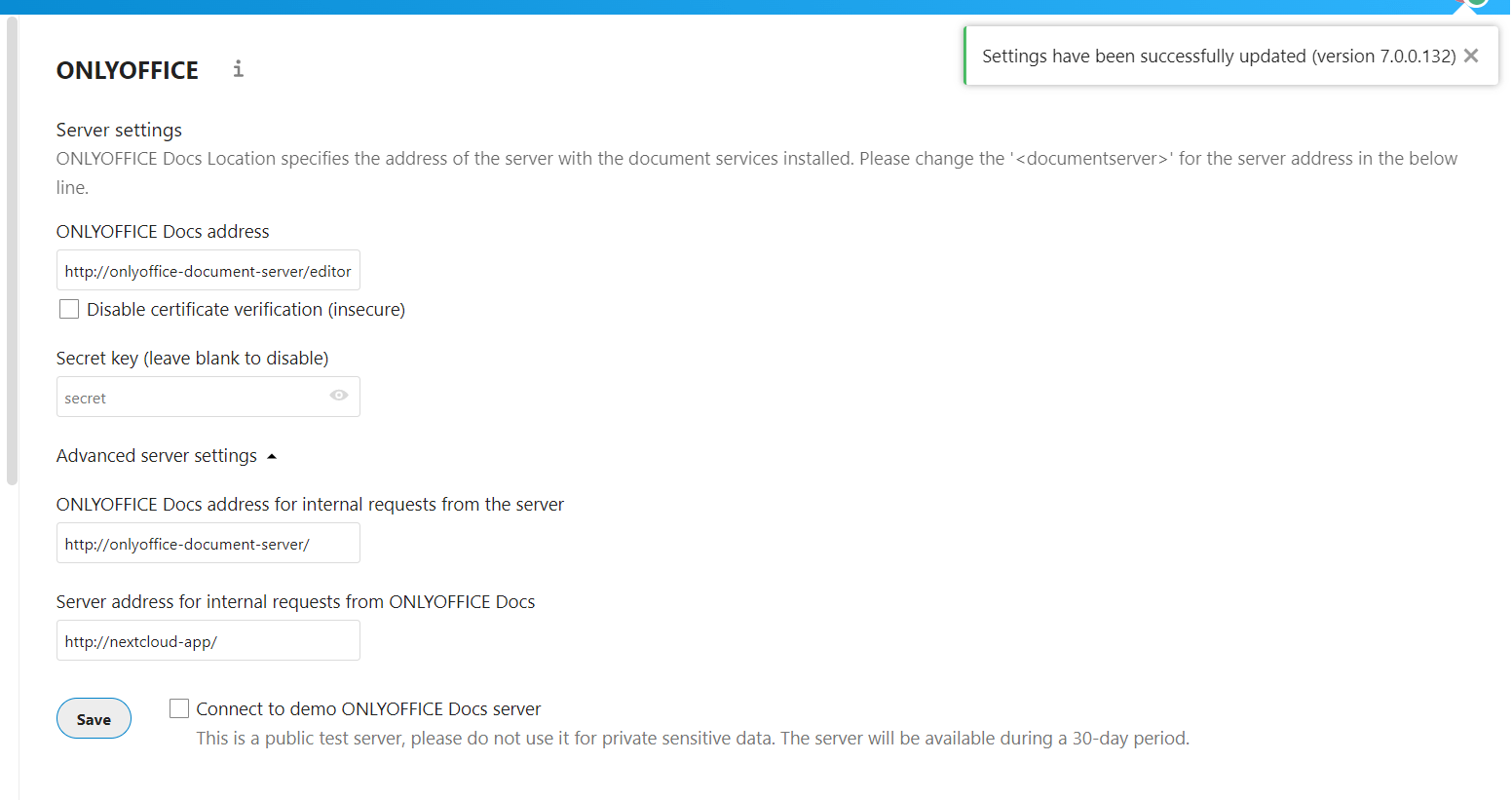Viewport: 1512px width, 800px height.
Task: Edit Docs address for internal requests field
Action: point(208,543)
